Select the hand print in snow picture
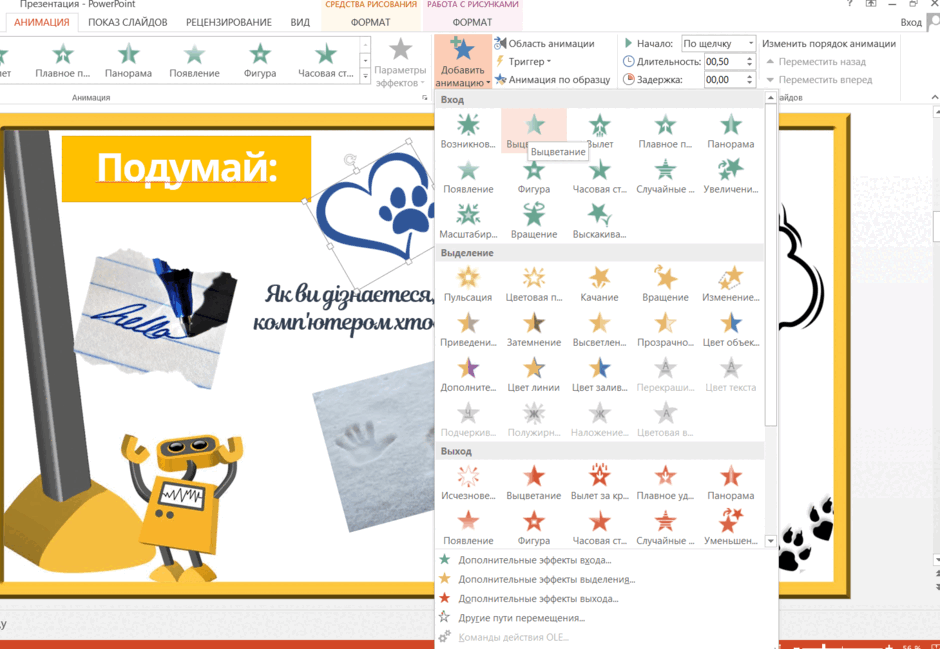940x649 pixels. click(x=373, y=448)
